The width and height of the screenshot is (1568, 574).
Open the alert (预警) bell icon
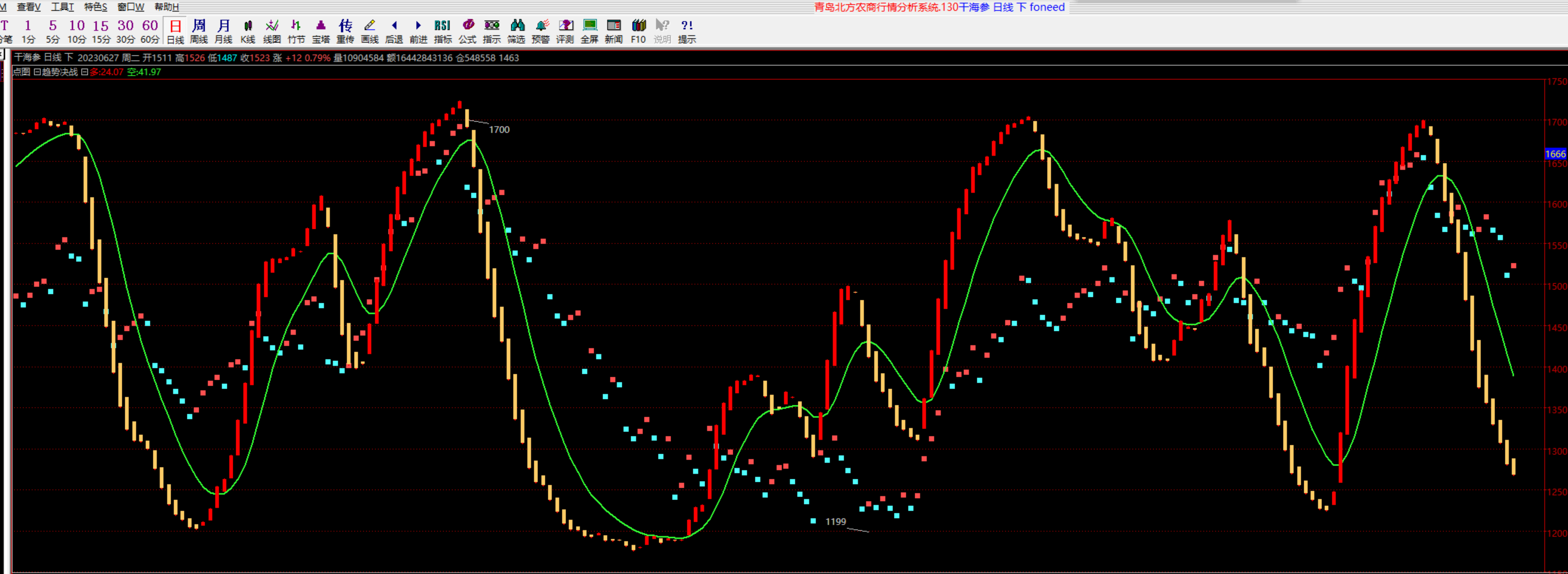click(540, 31)
